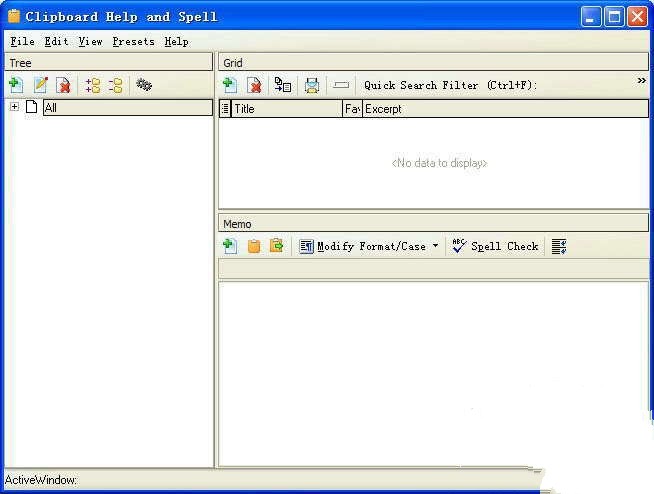Create new memo with green plus icon
Image resolution: width=654 pixels, height=494 pixels.
point(230,246)
